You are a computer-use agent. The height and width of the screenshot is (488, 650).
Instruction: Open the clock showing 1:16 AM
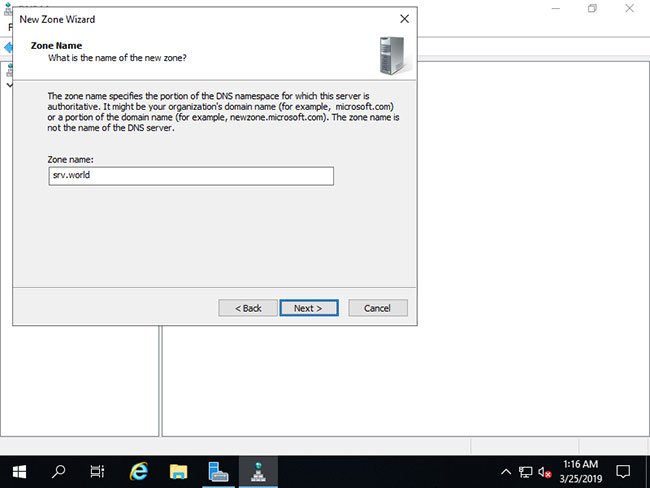point(580,471)
